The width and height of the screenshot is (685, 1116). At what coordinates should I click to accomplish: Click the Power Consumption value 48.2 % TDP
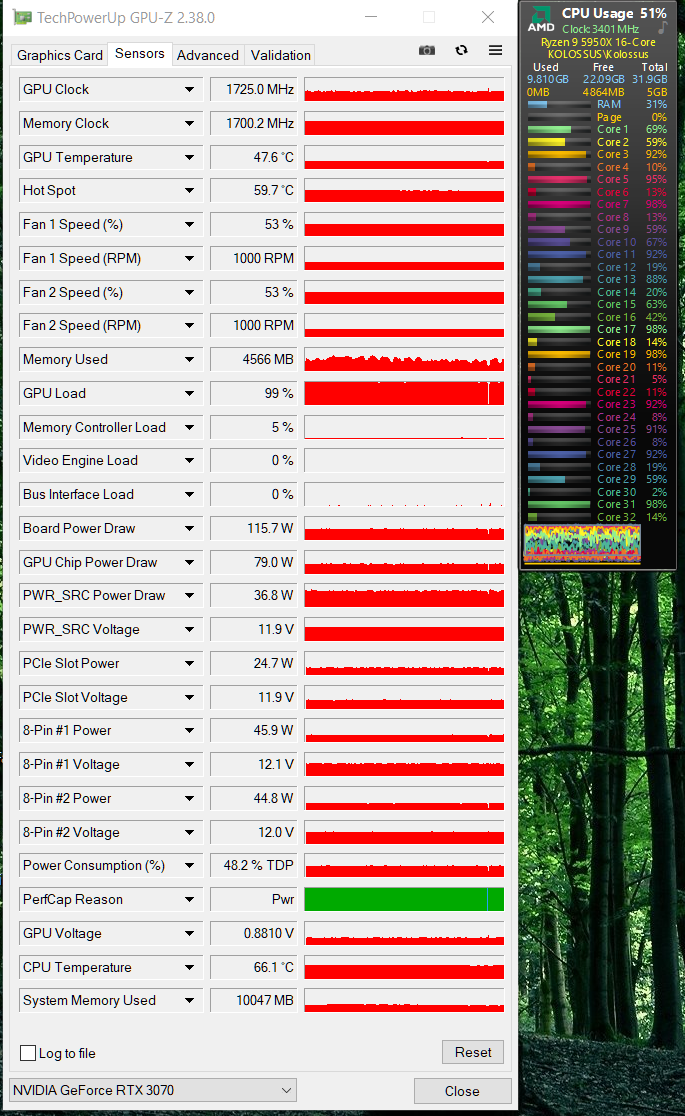tap(254, 865)
